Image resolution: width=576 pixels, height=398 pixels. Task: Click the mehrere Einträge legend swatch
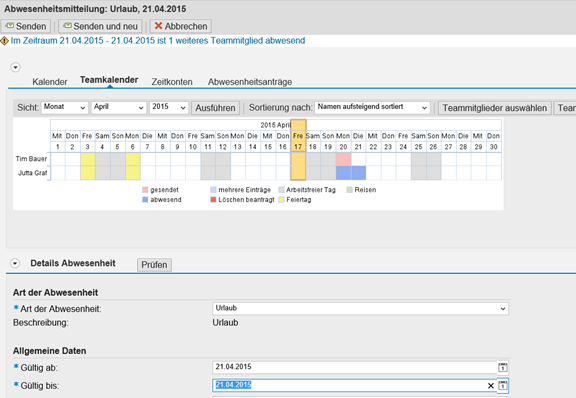[x=213, y=190]
